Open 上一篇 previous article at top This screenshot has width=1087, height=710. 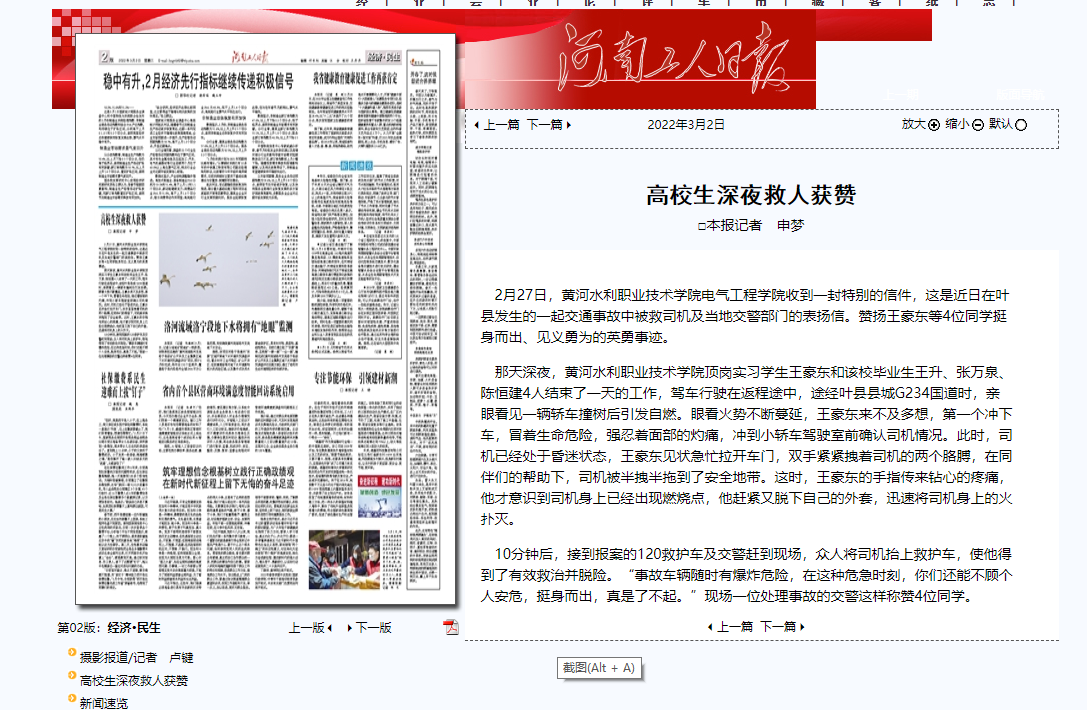[497, 125]
